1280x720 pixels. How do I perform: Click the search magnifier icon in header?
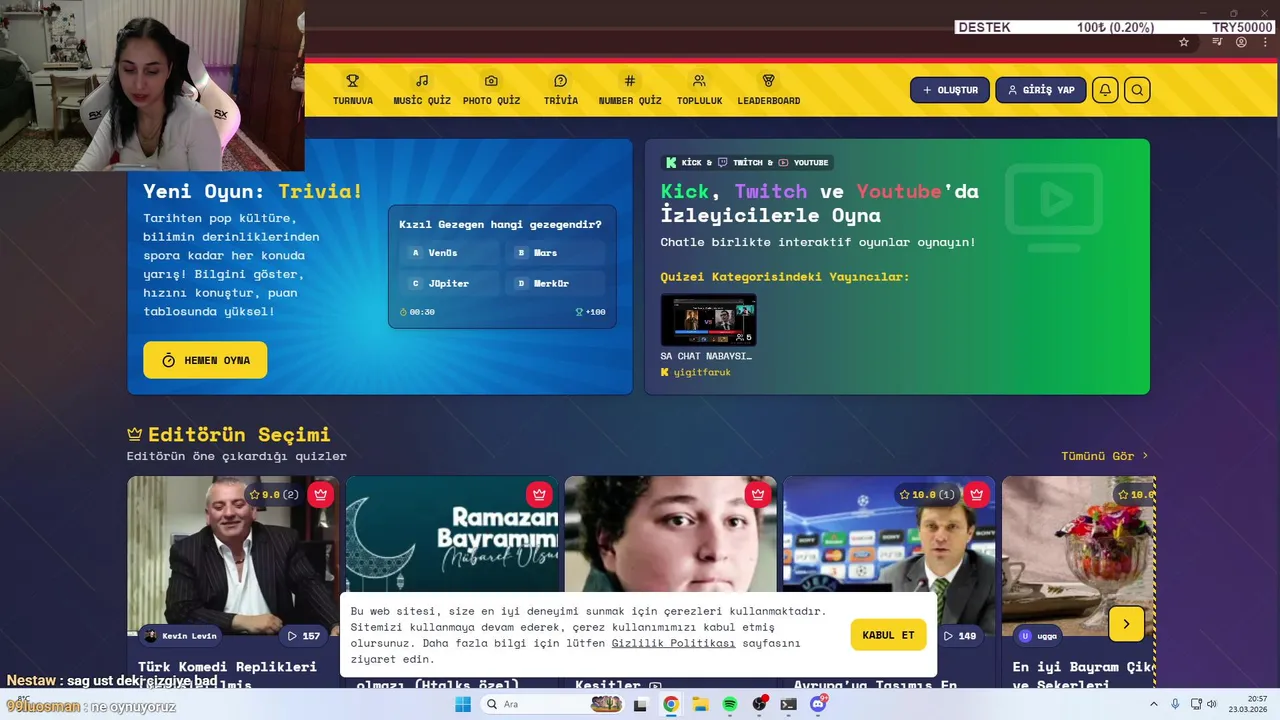click(1137, 90)
